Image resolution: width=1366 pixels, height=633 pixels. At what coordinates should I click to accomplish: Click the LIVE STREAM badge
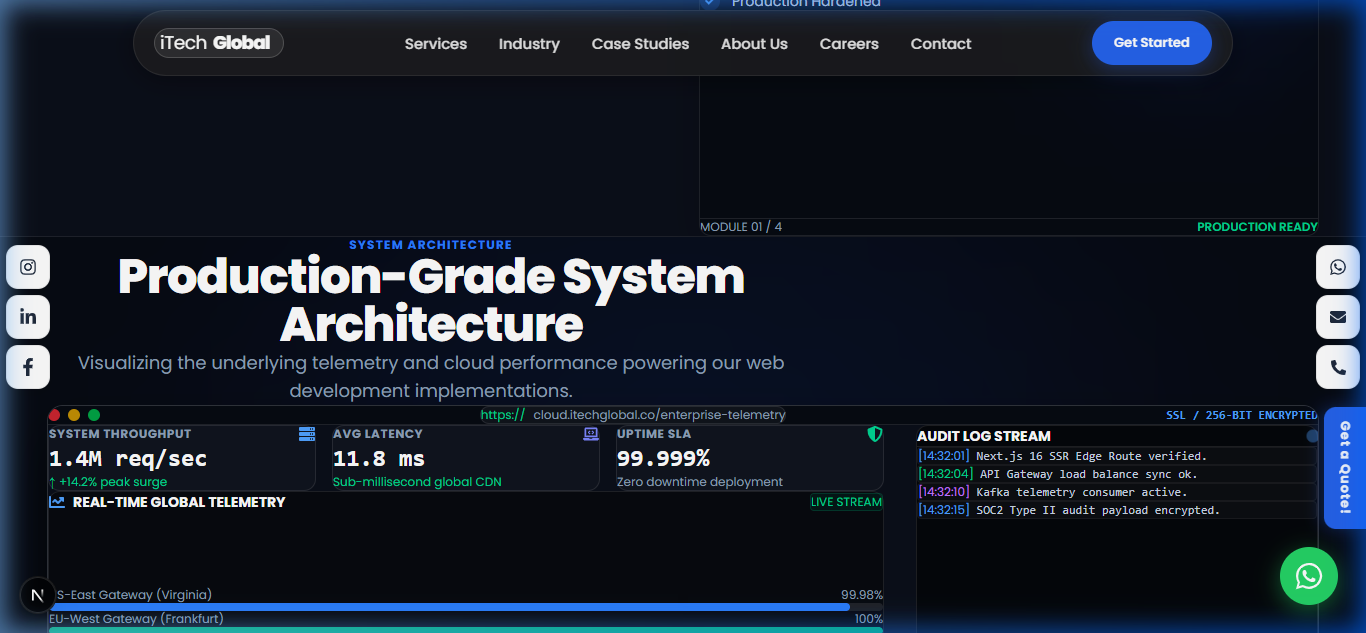click(846, 502)
